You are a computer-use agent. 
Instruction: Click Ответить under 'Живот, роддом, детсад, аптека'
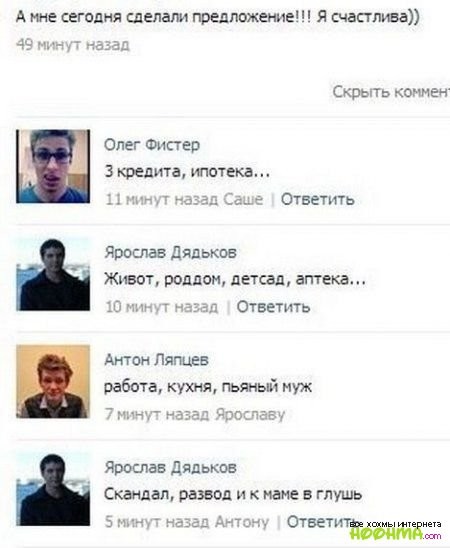(273, 307)
